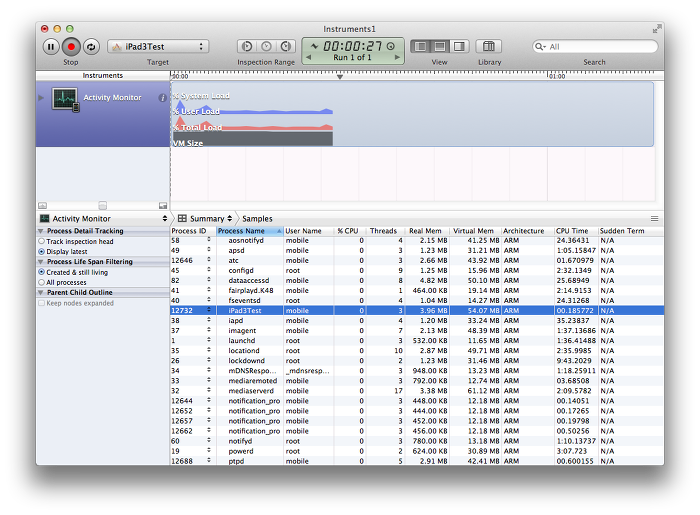Select the dataaccessd process row

pos(417,280)
